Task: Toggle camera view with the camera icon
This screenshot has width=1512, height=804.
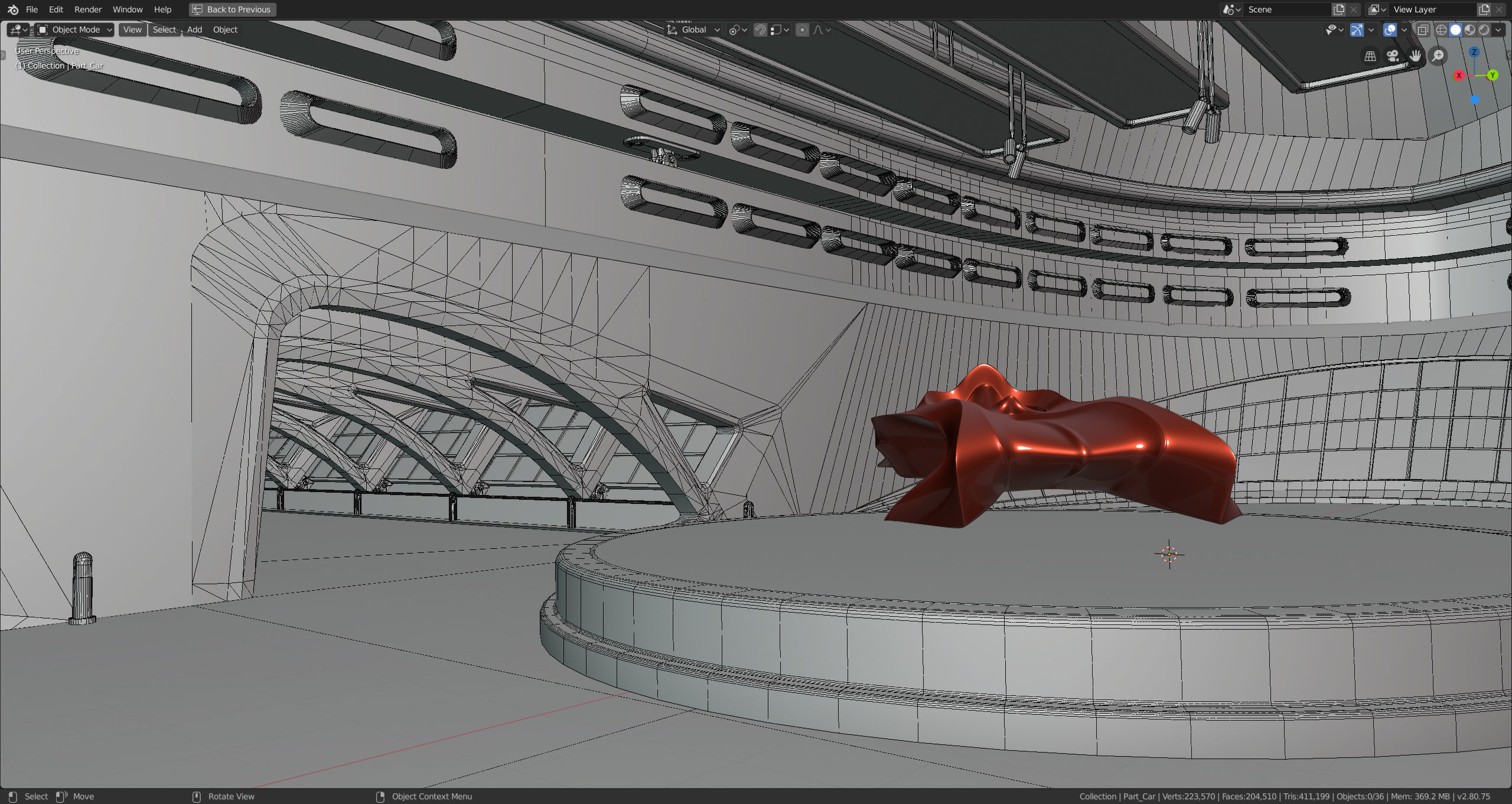Action: click(1393, 56)
